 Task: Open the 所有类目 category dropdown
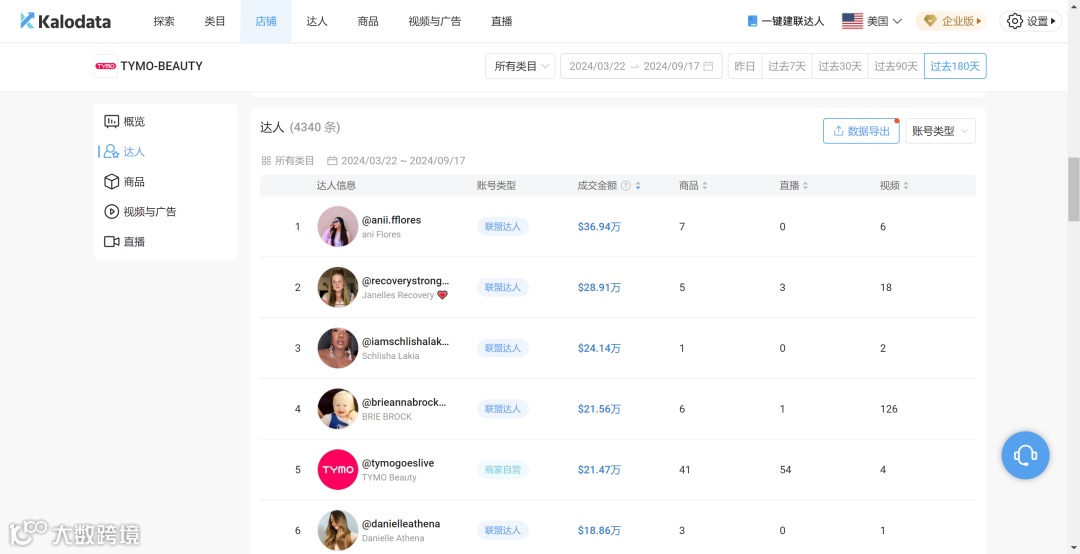point(520,66)
